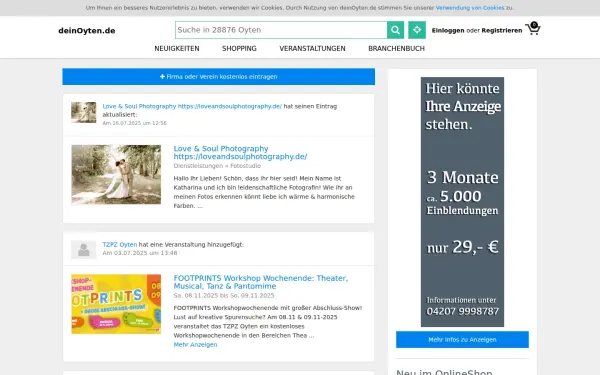Open the Love & Soul Photography entry title
600x375 pixels.
pyautogui.click(x=240, y=152)
